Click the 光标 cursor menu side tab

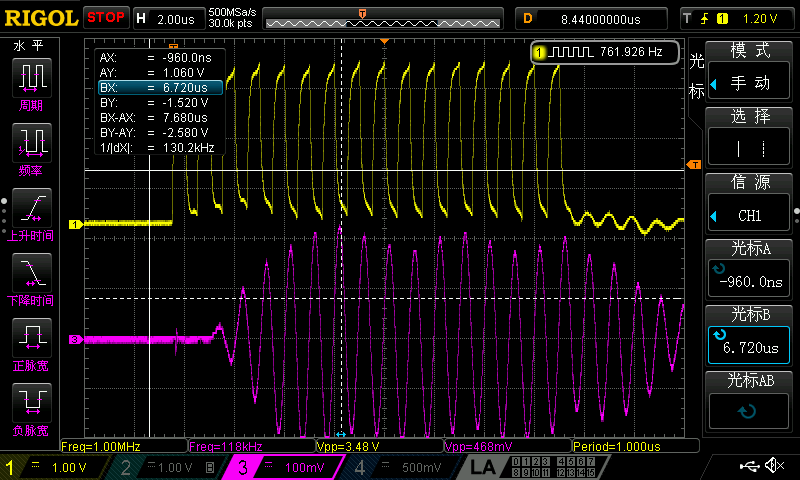coord(696,75)
